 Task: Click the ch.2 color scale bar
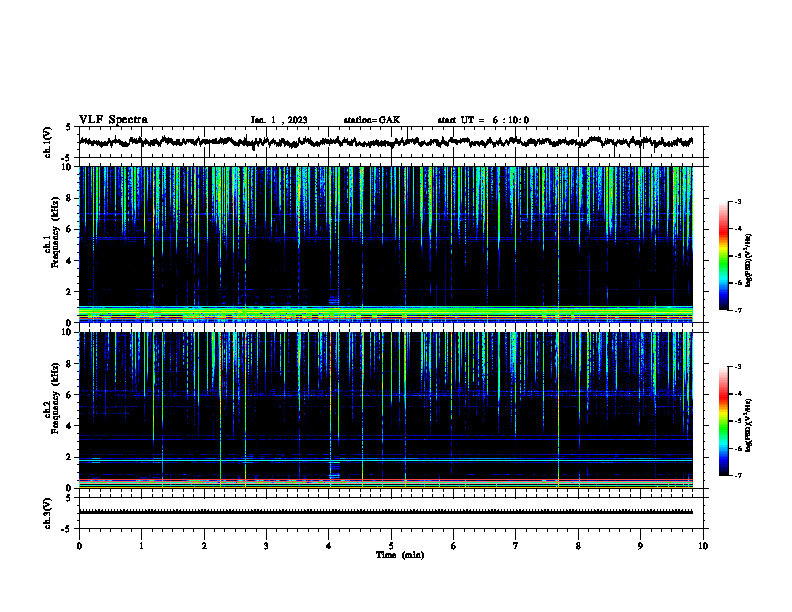coord(724,421)
